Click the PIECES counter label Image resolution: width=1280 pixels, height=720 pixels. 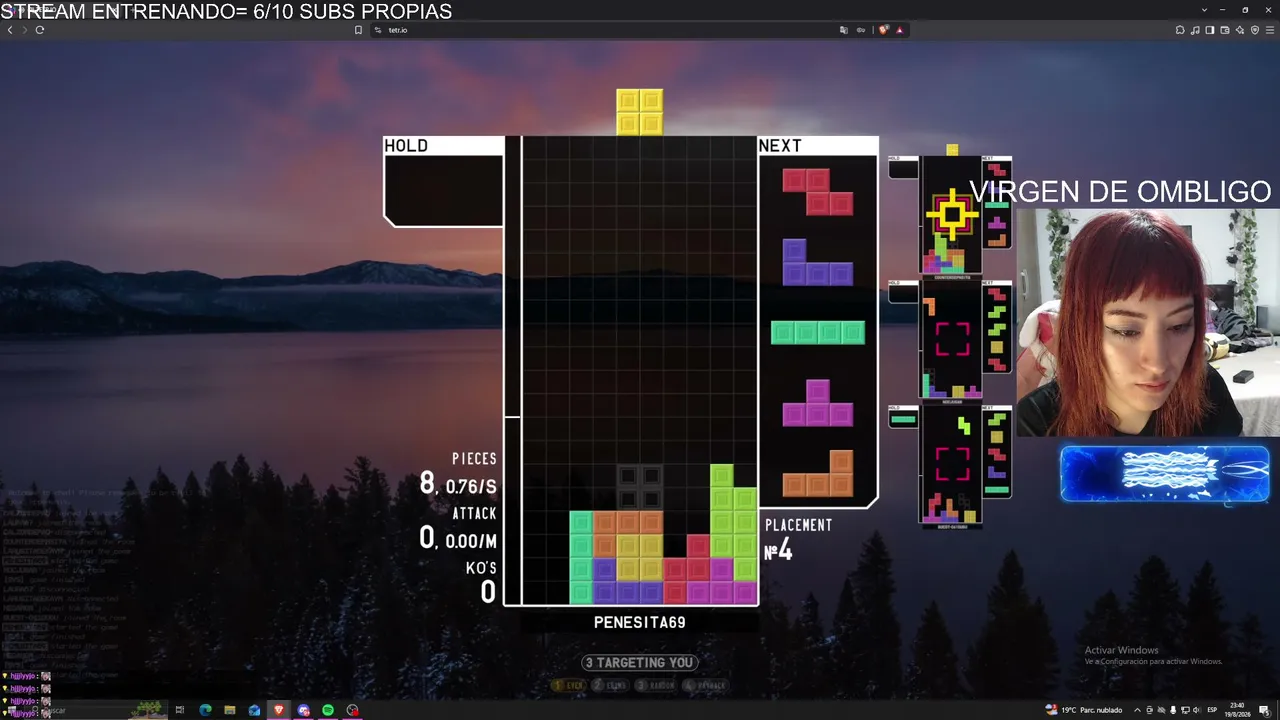[x=474, y=458]
